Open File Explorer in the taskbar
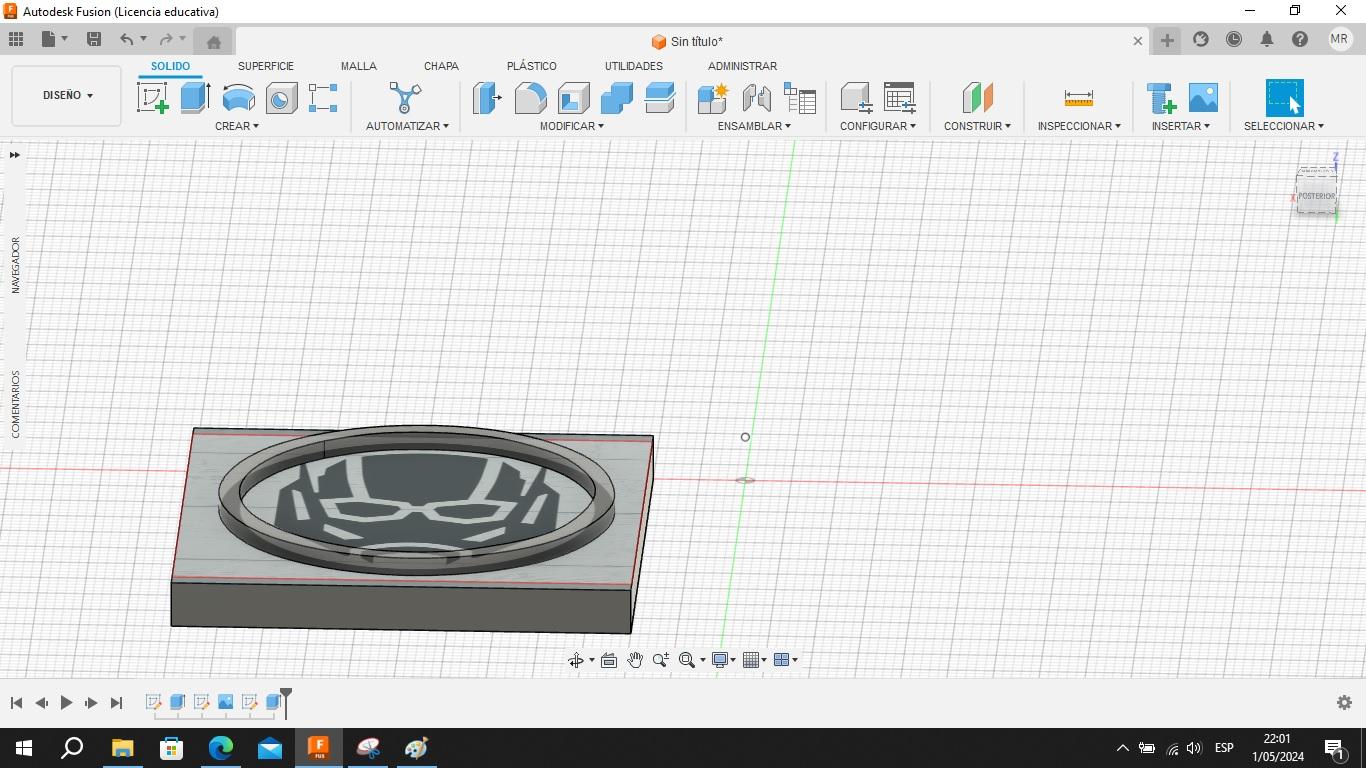Screen dimensions: 1366x768 tap(122, 748)
